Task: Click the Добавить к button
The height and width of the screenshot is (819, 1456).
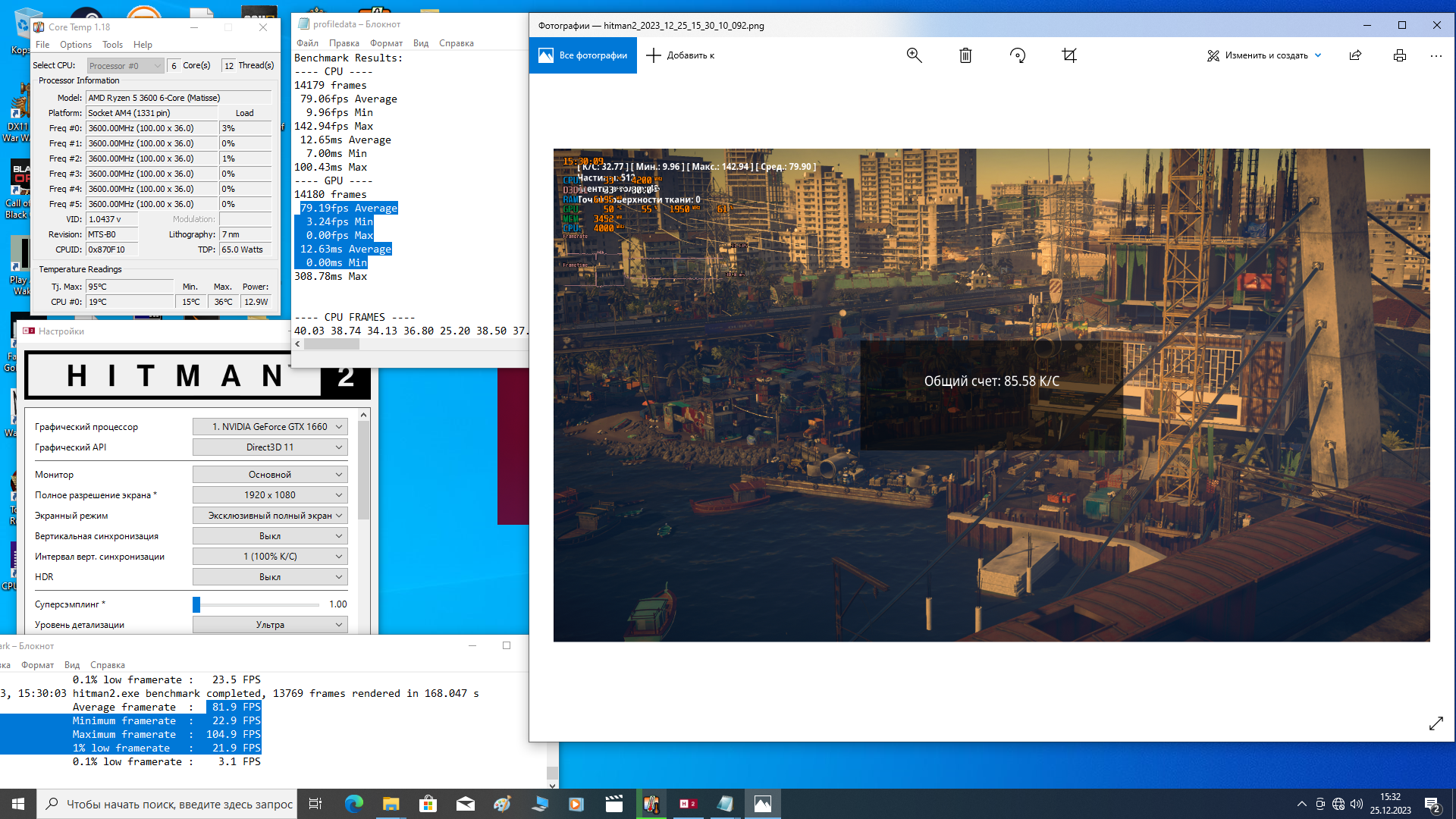Action: point(680,55)
